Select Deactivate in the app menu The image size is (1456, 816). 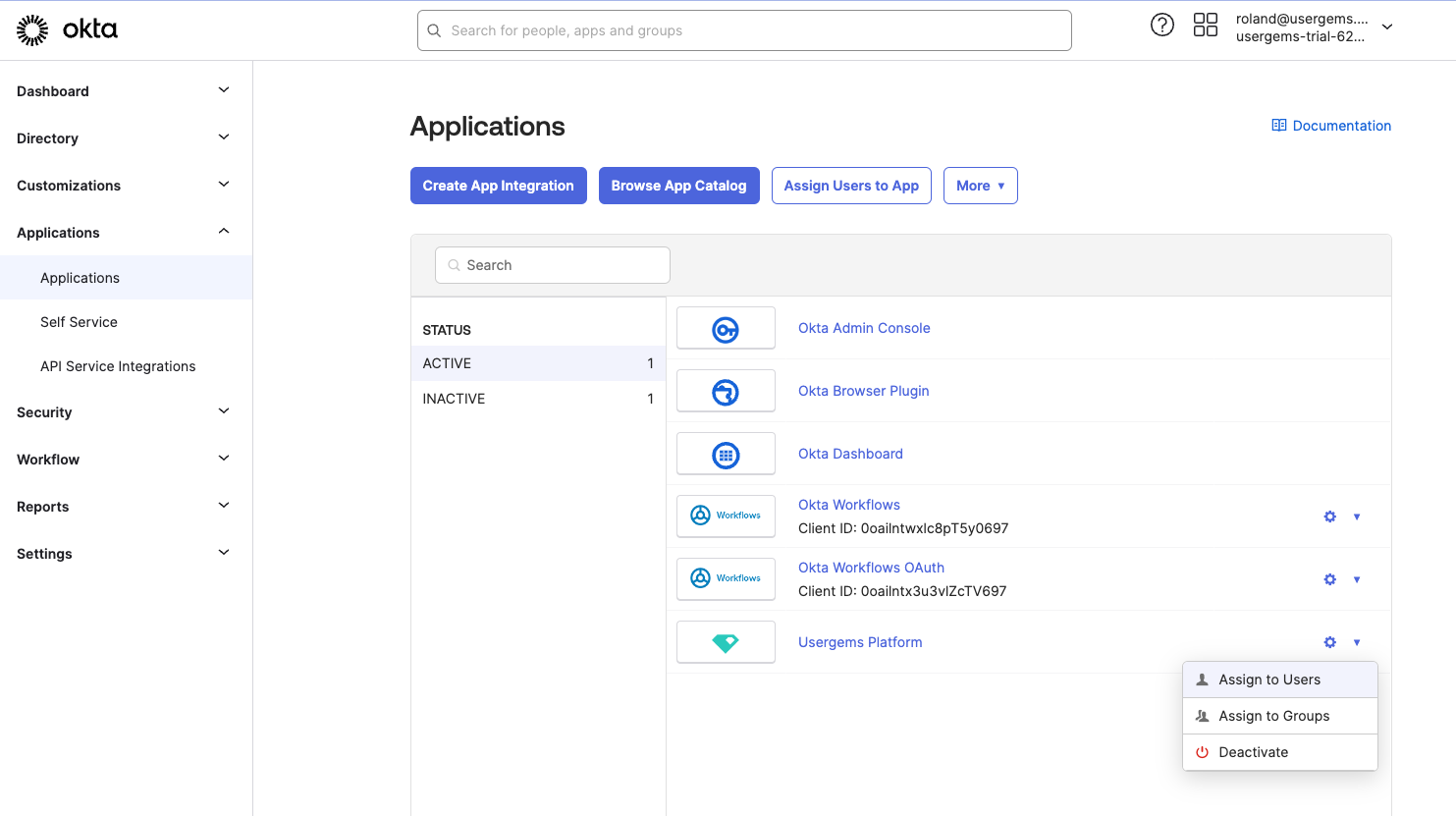click(x=1280, y=752)
